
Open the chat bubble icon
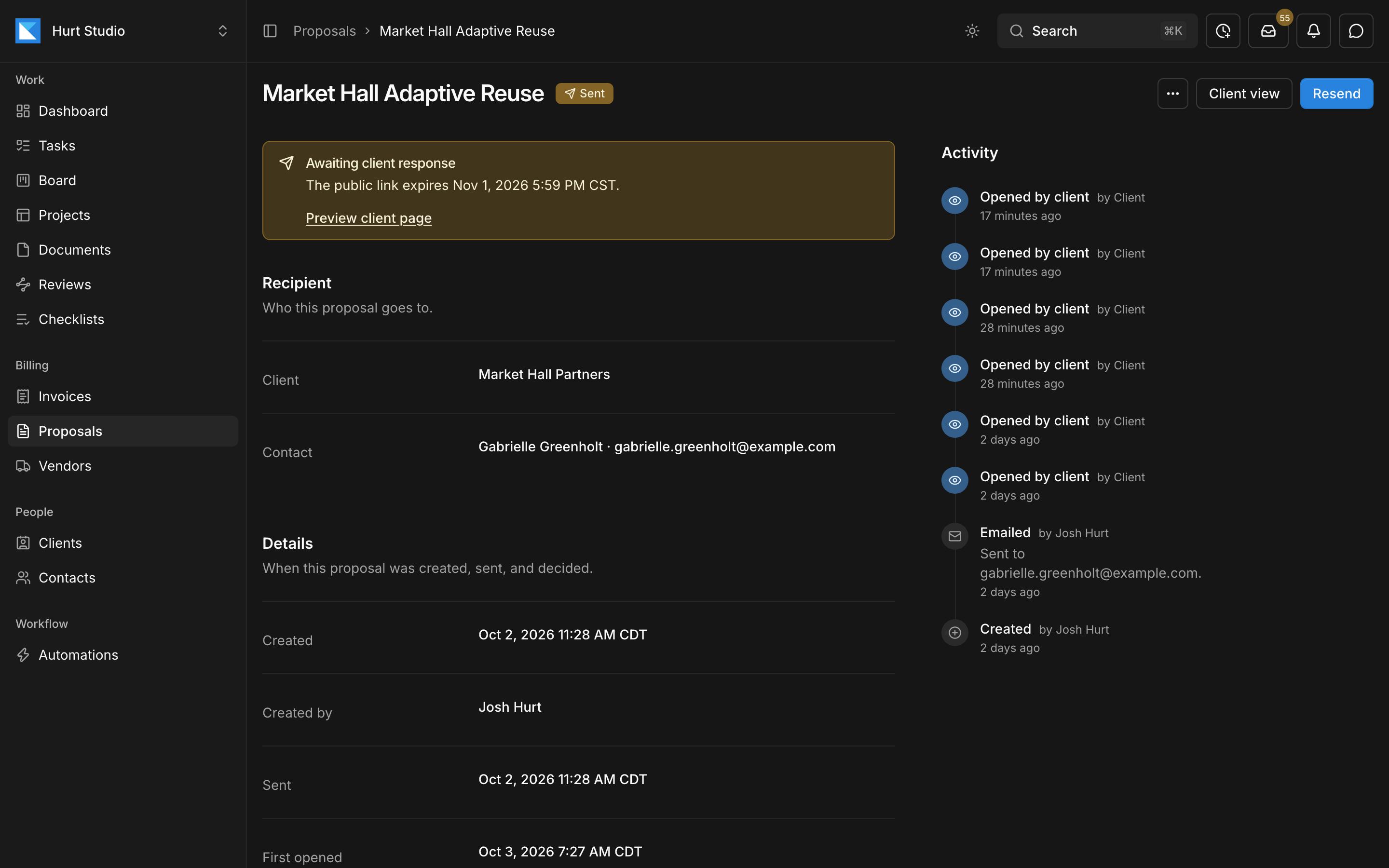[x=1356, y=31]
